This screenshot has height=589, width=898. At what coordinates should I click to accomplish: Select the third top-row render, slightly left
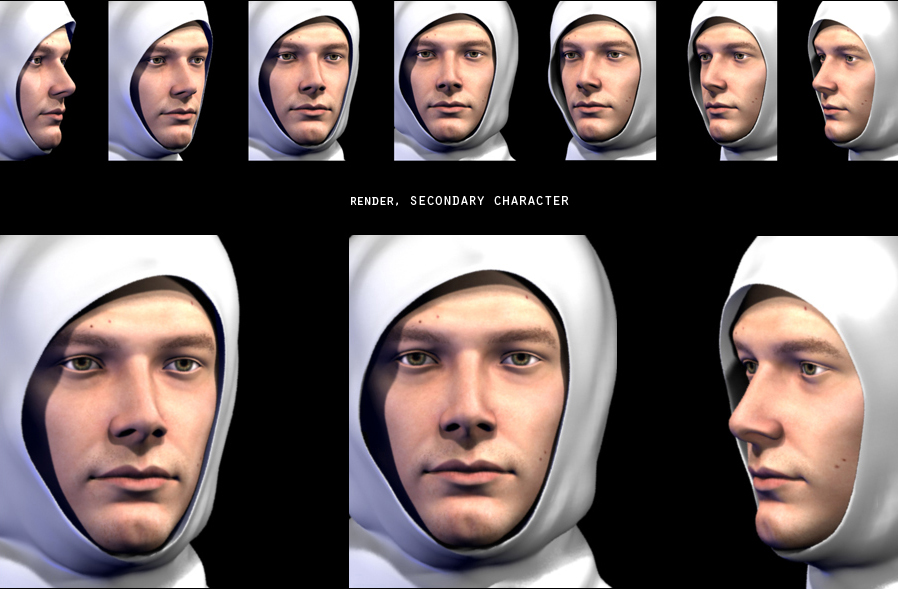tap(304, 80)
